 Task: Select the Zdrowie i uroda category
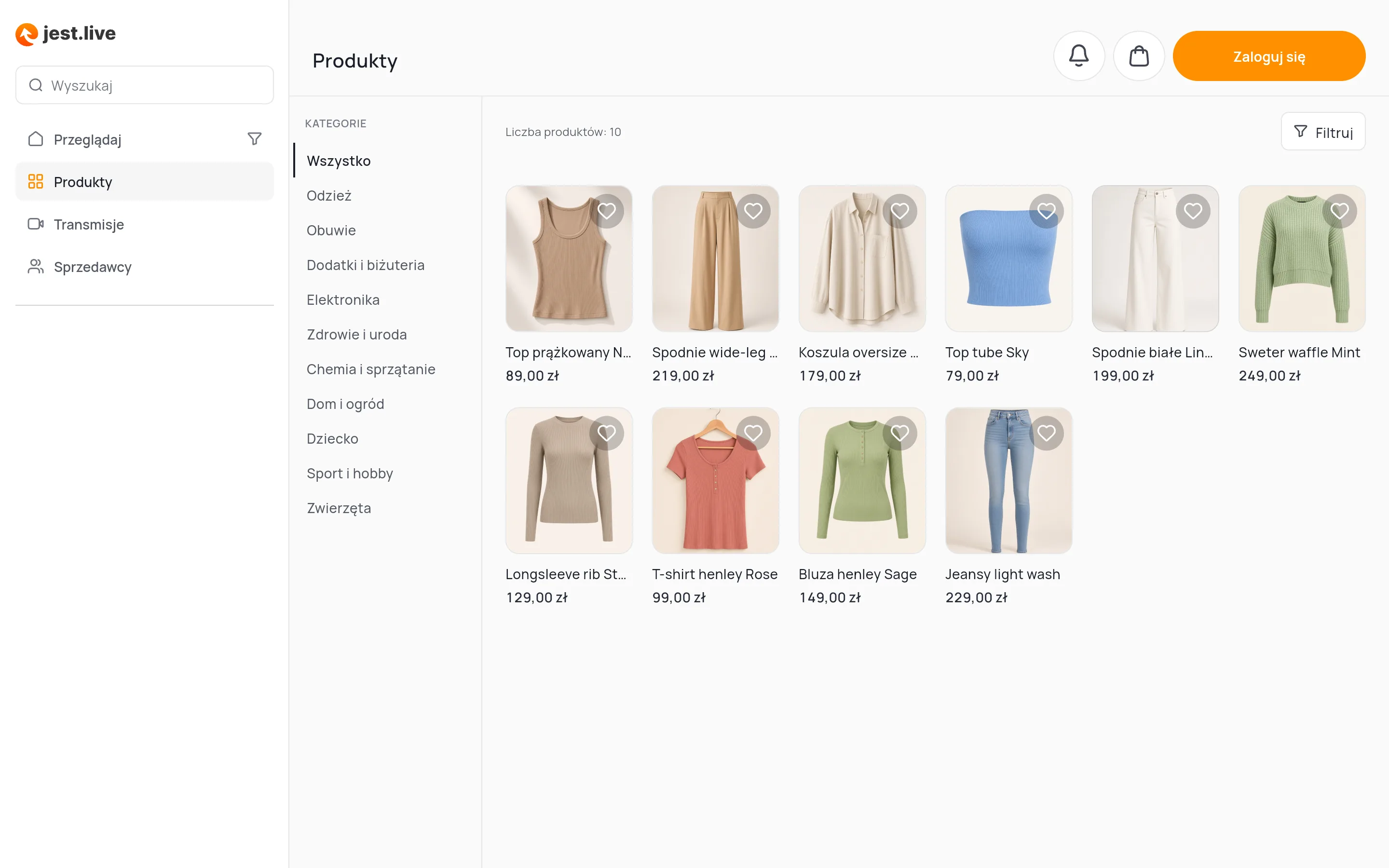357,335
